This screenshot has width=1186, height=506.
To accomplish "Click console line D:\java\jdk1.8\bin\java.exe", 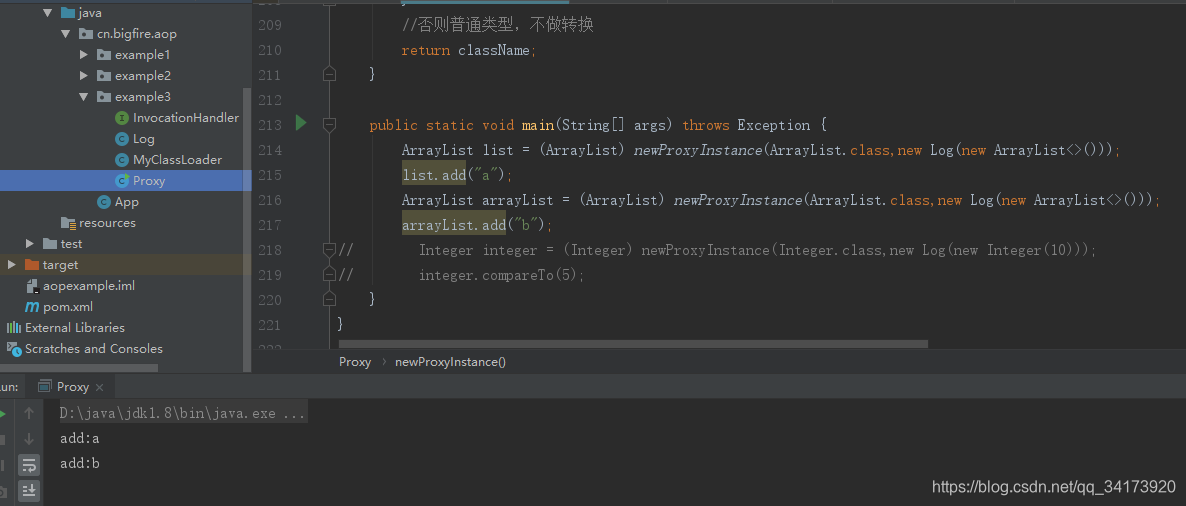I will (183, 414).
